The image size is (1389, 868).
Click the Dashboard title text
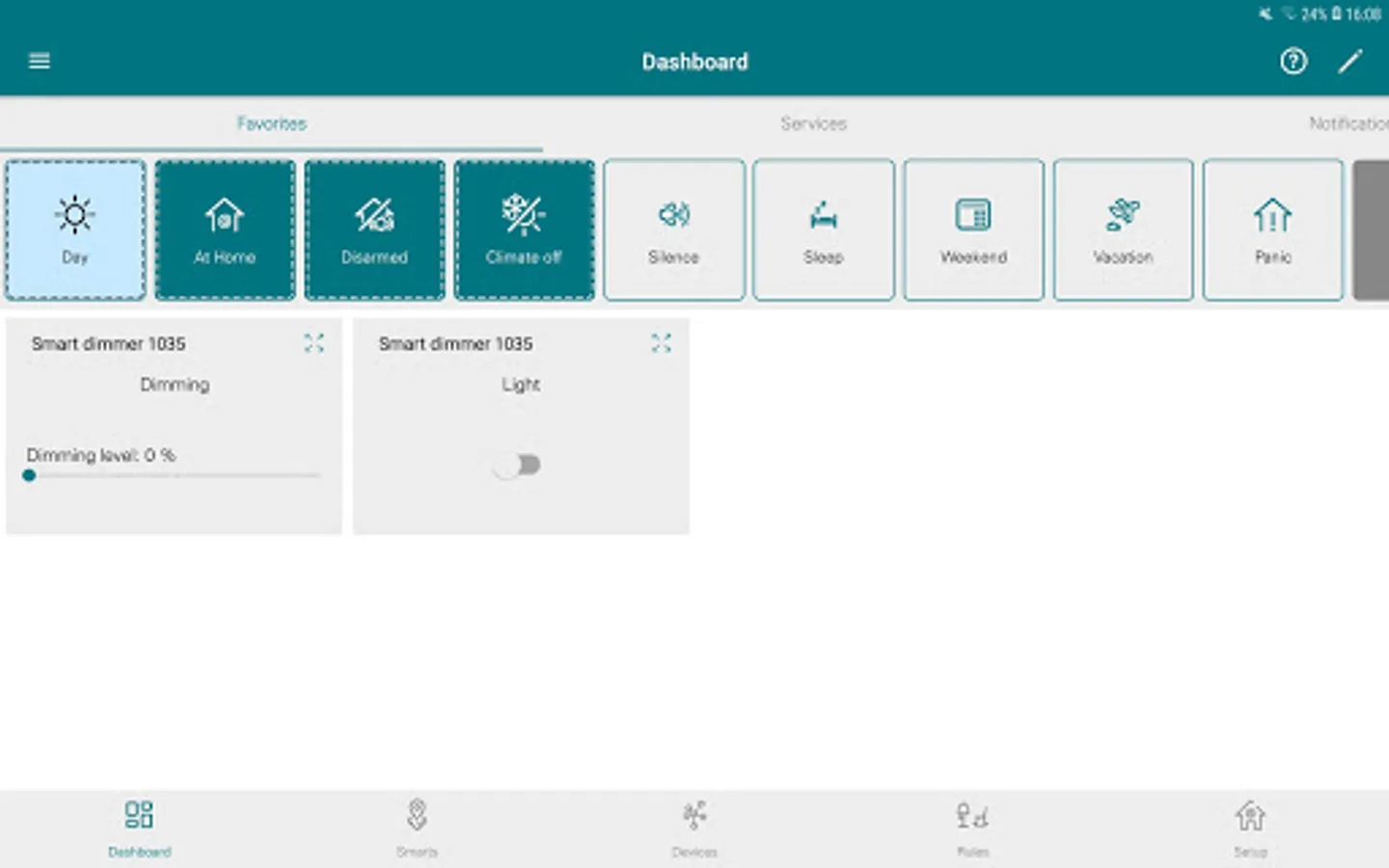pos(694,62)
